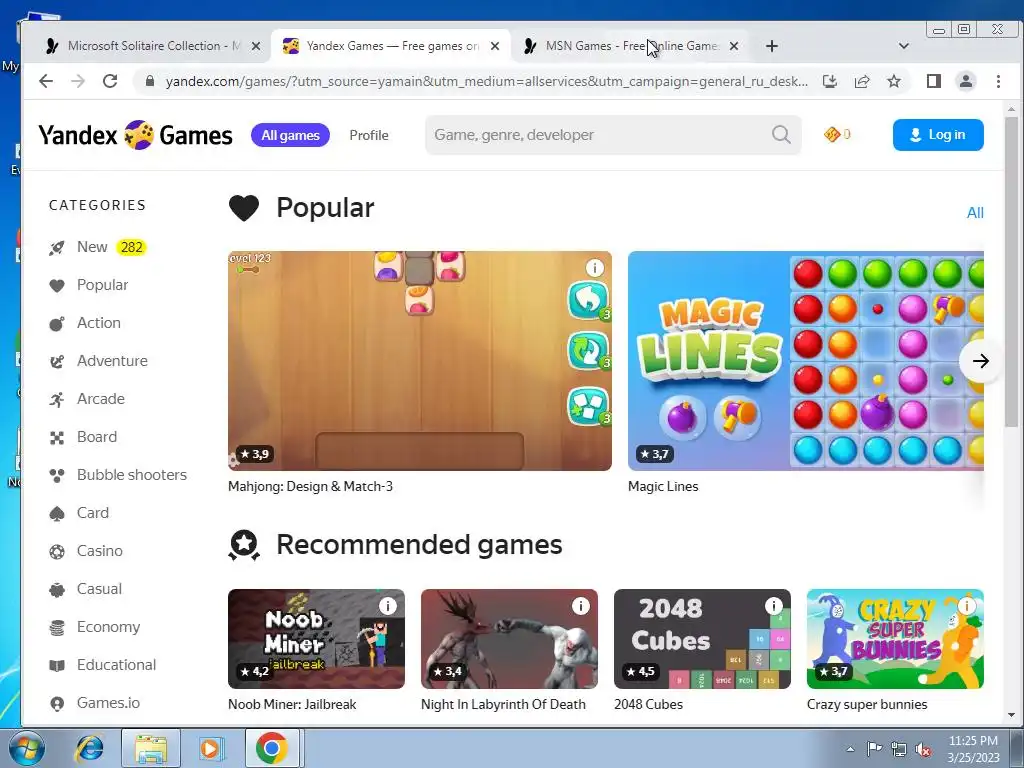
Task: Open Windows Media Player from taskbar
Action: 210,748
